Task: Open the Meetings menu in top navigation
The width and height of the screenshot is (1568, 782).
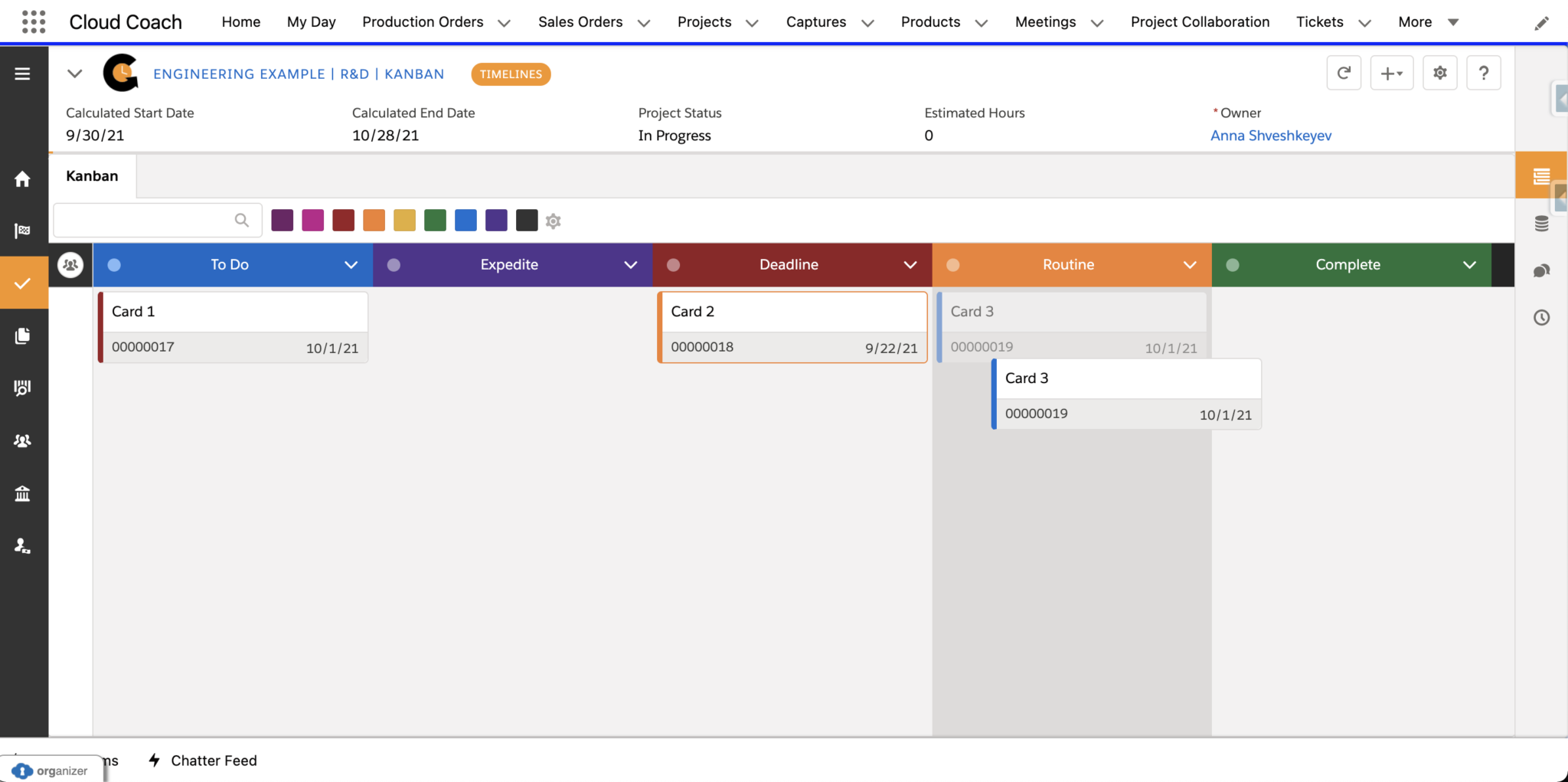Action: pyautogui.click(x=1046, y=21)
